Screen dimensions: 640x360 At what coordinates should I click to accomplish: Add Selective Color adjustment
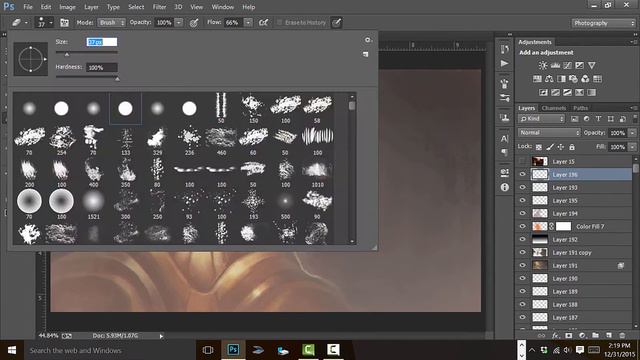click(x=579, y=93)
